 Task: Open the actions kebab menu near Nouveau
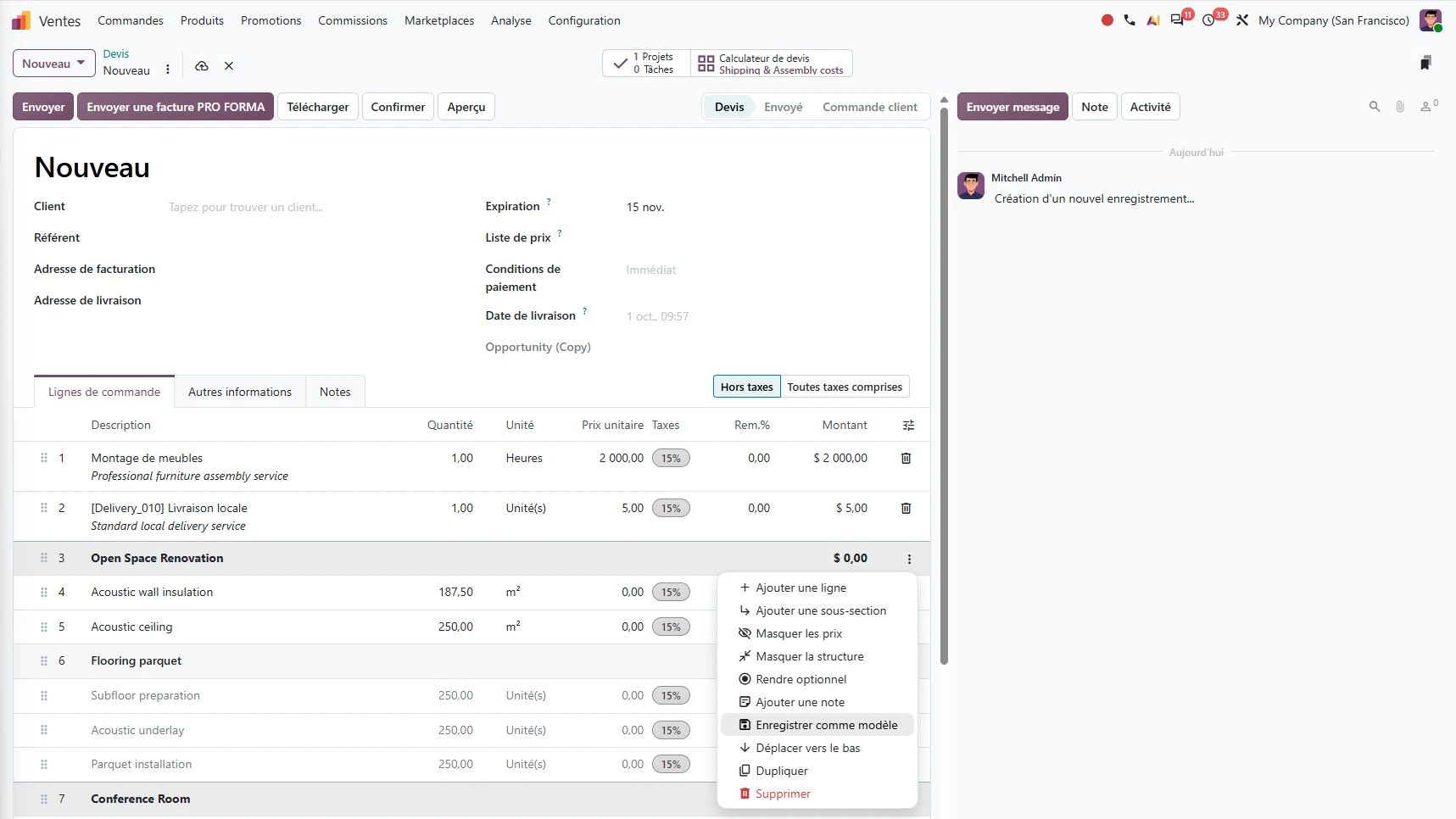pos(168,70)
